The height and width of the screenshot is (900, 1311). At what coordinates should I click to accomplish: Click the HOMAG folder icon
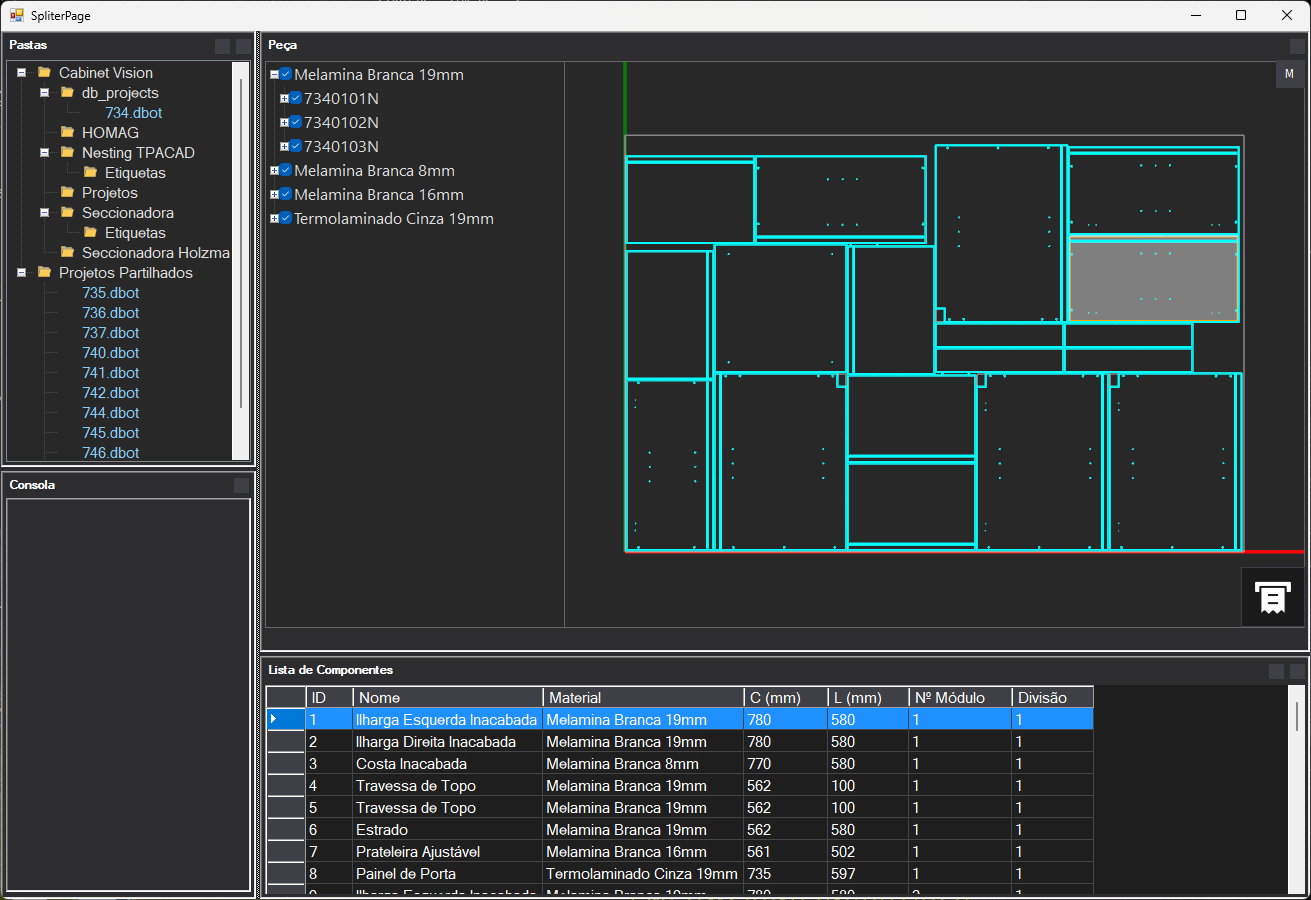[x=67, y=133]
